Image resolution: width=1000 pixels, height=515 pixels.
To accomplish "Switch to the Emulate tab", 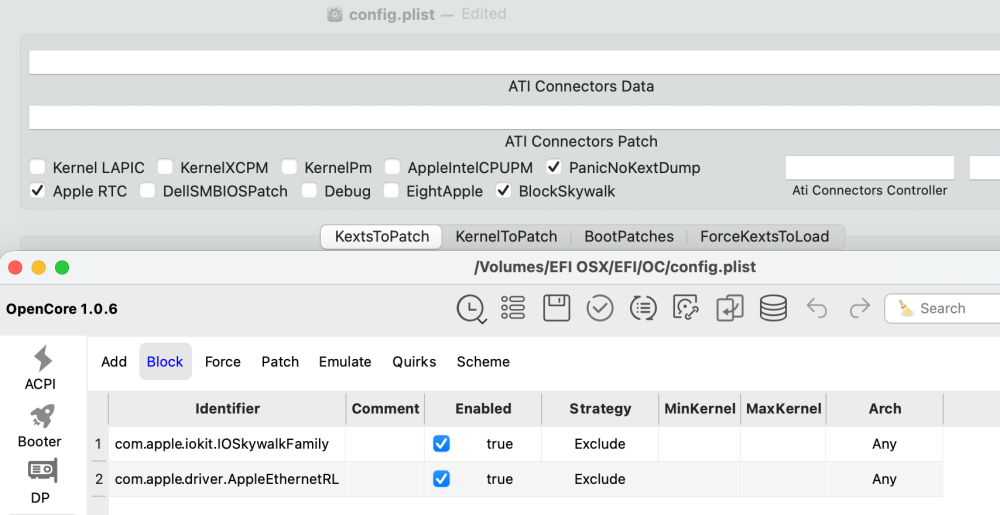I will (345, 361).
